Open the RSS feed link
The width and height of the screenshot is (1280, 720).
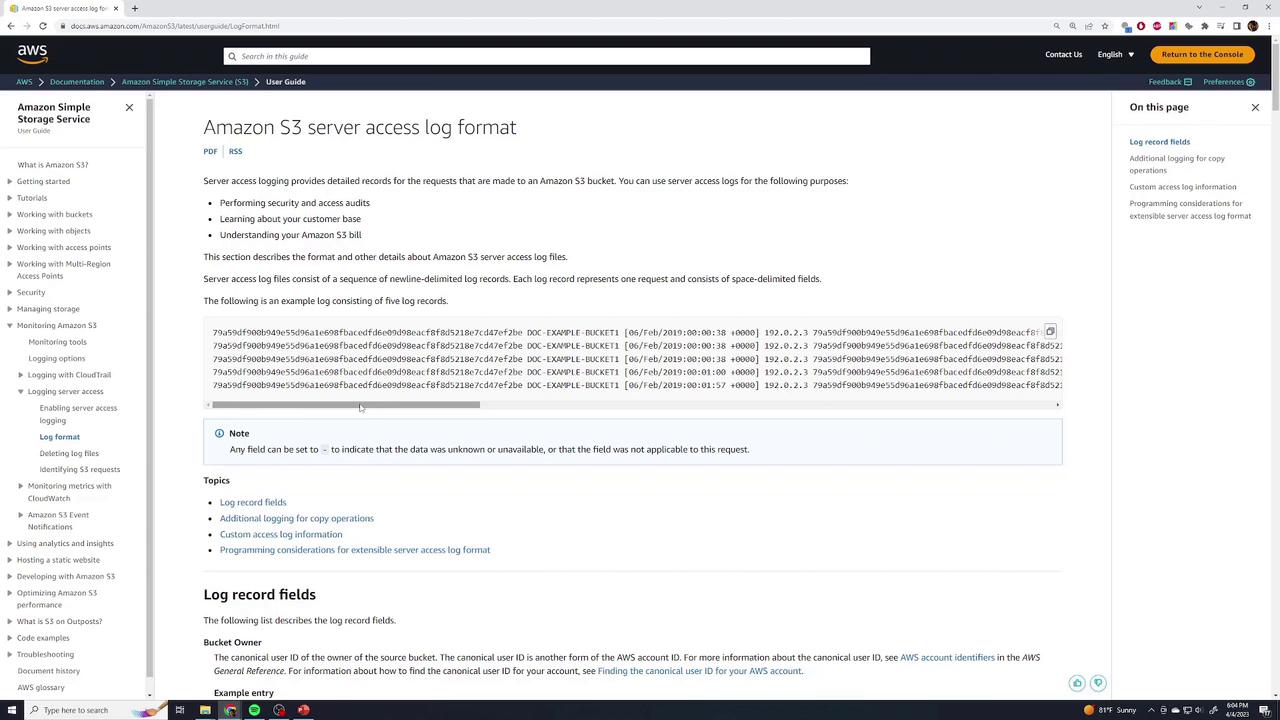pos(235,151)
